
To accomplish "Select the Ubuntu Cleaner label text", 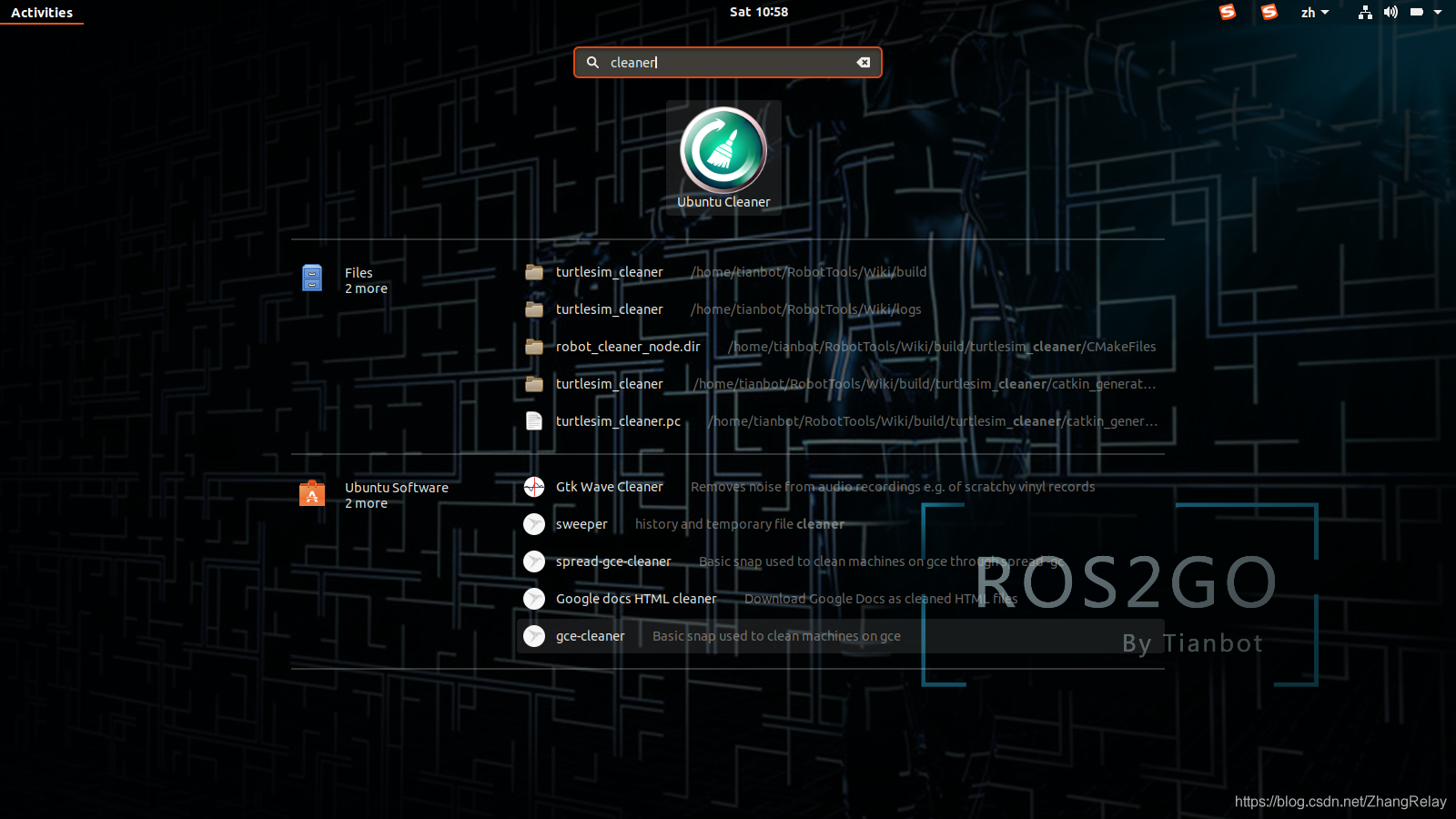I will 723,202.
